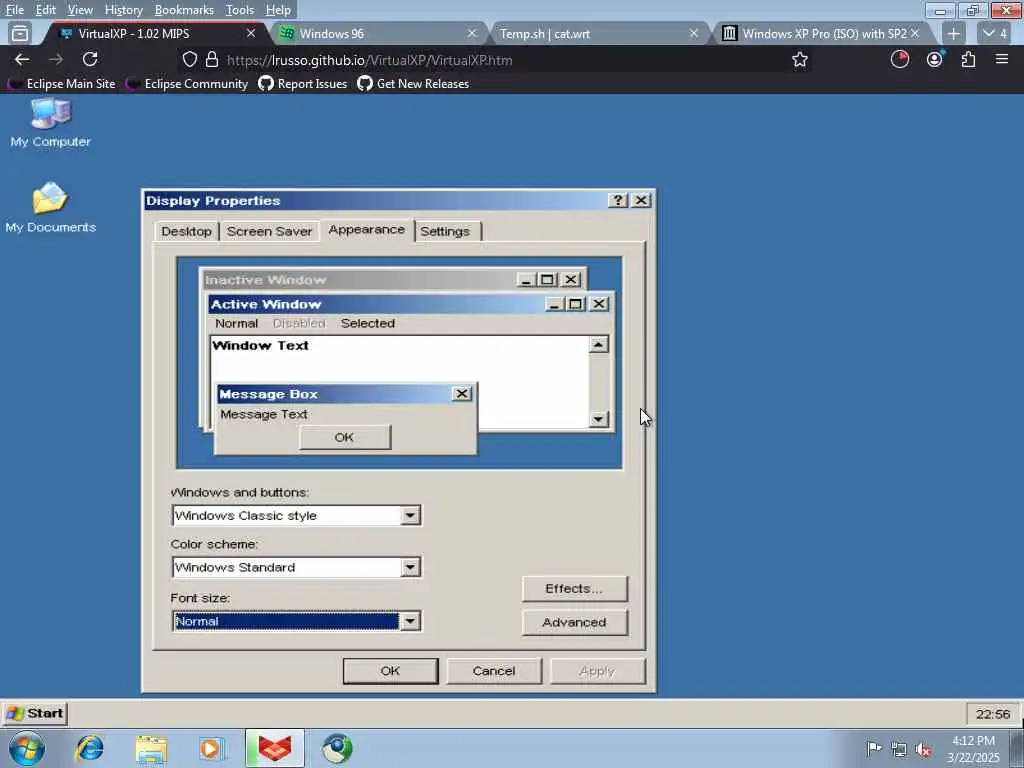
Task: Open list all tabs dropdown
Action: (995, 33)
